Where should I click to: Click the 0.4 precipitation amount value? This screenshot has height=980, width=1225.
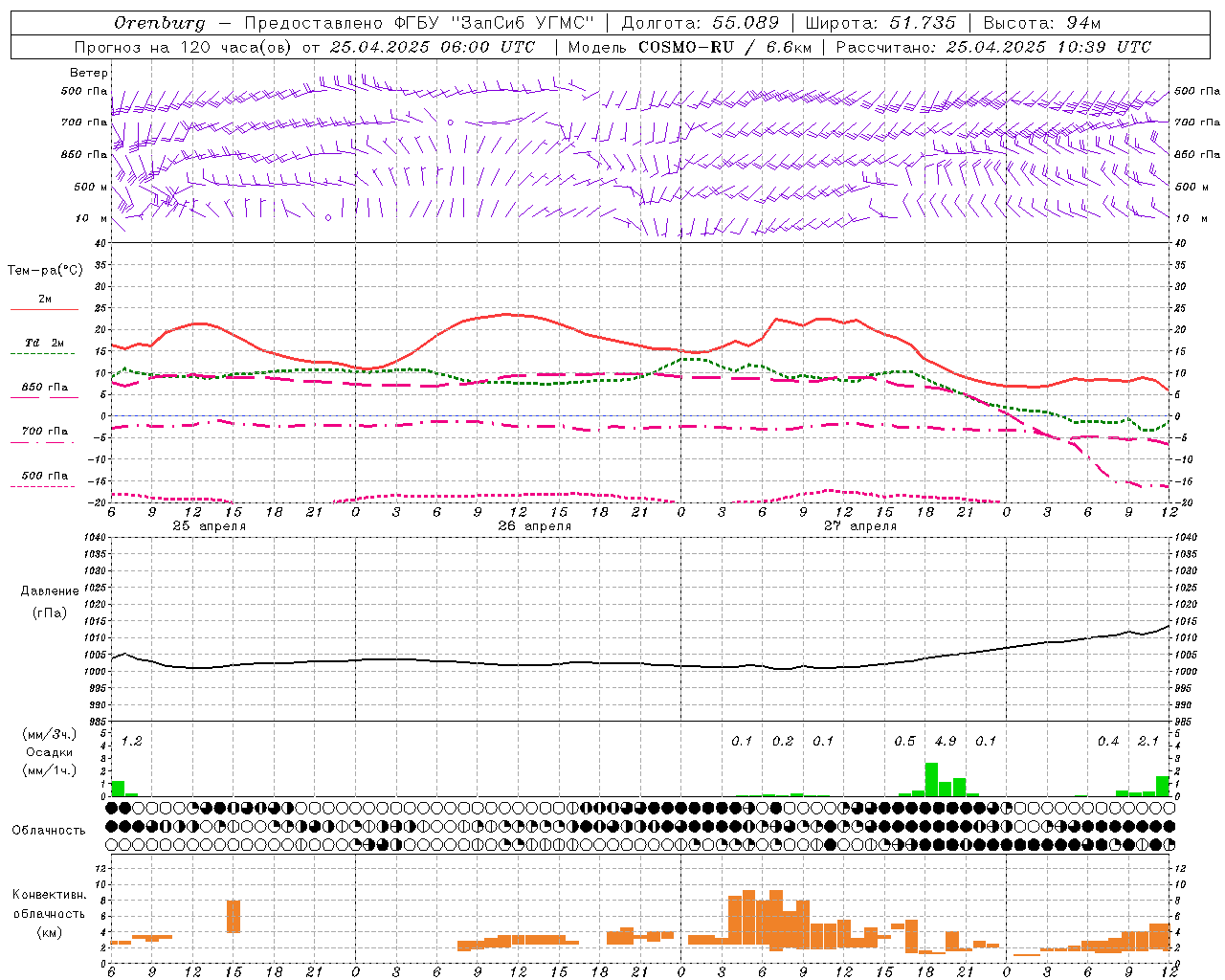pos(1108,741)
